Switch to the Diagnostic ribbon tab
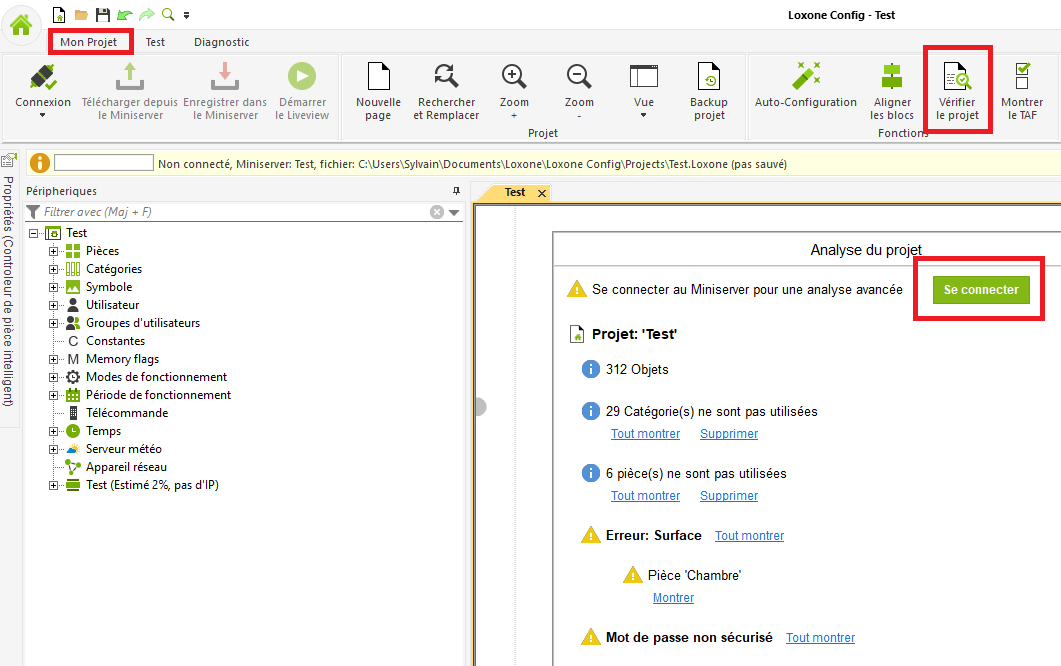 [x=221, y=42]
